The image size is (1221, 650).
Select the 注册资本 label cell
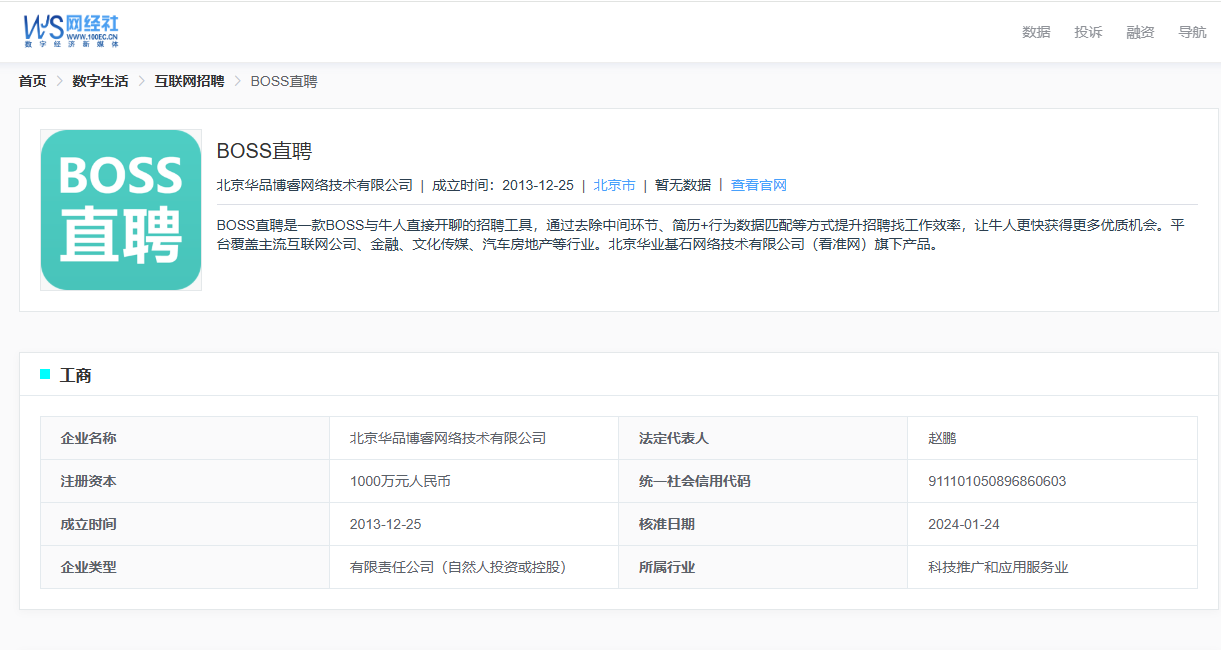pos(185,481)
